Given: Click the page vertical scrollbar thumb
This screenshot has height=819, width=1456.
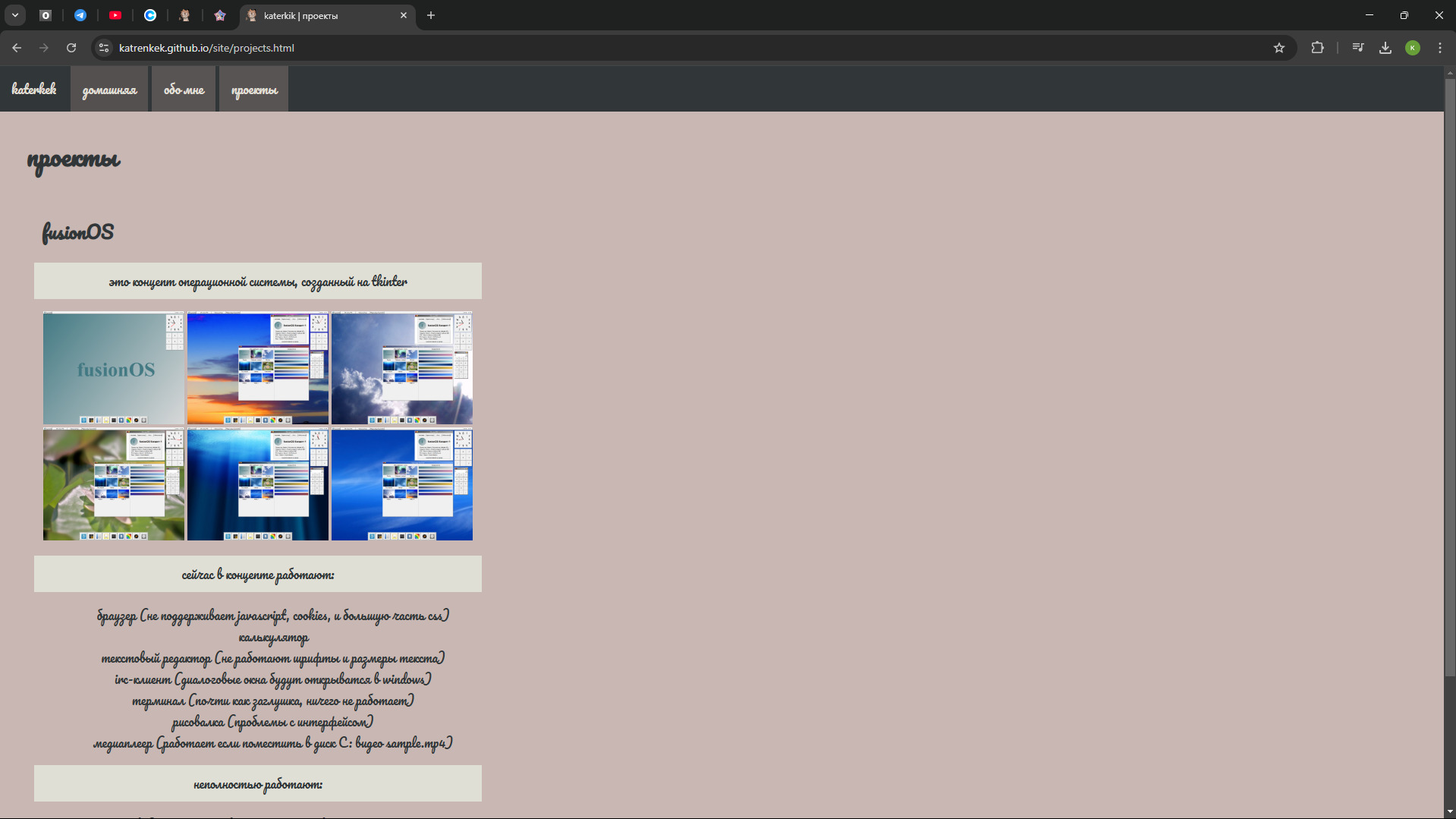Looking at the screenshot, I should [x=1450, y=377].
